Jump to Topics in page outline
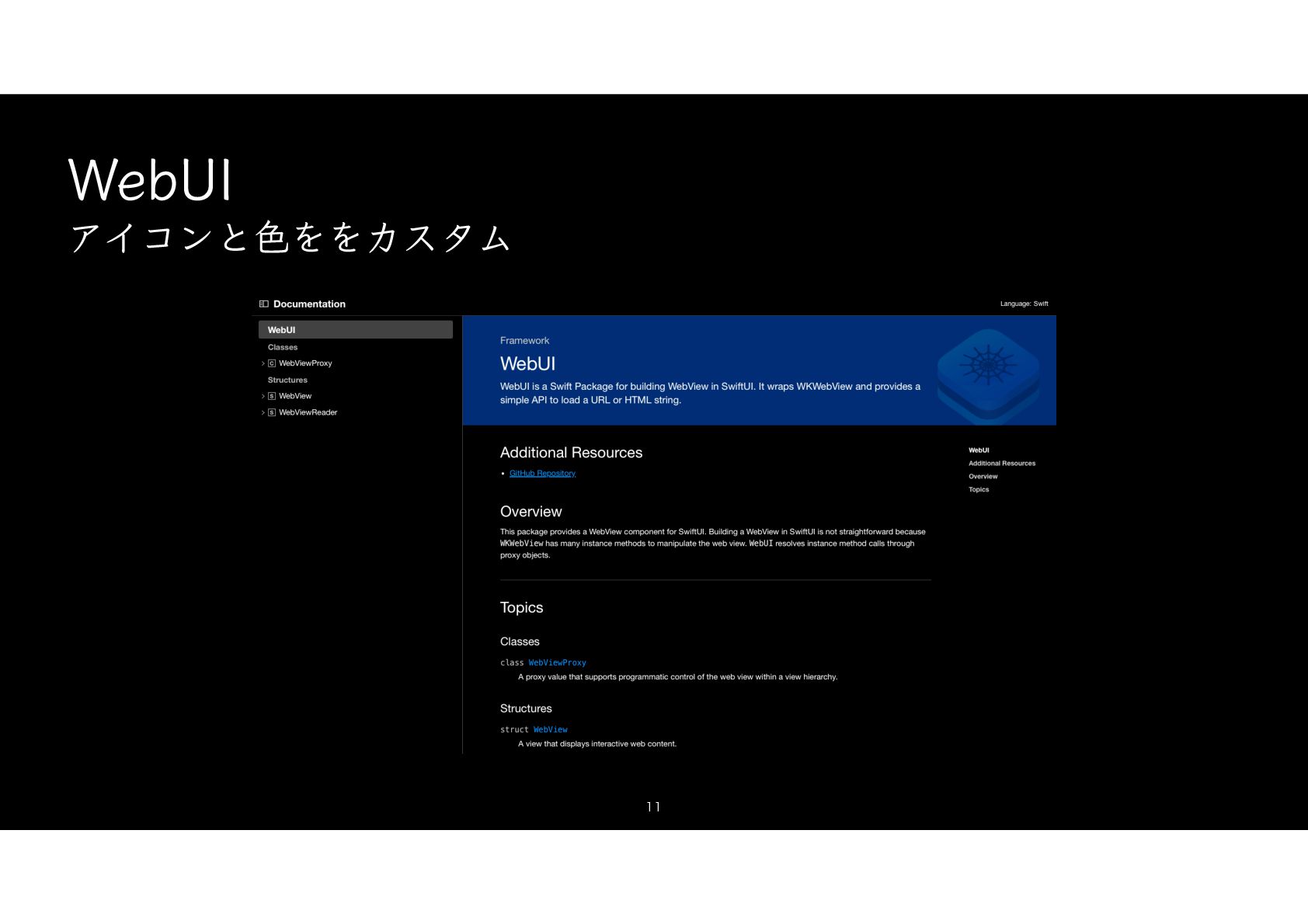This screenshot has height=924, width=1308. pyautogui.click(x=979, y=490)
